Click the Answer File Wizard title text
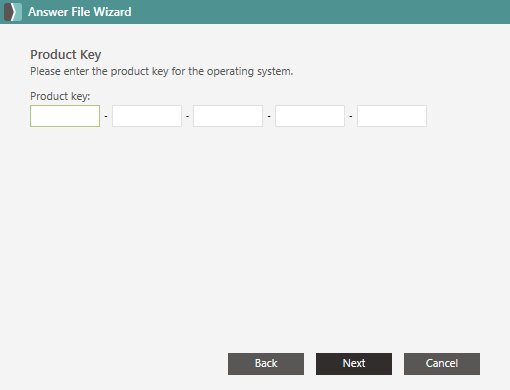This screenshot has width=510, height=390. [x=80, y=12]
